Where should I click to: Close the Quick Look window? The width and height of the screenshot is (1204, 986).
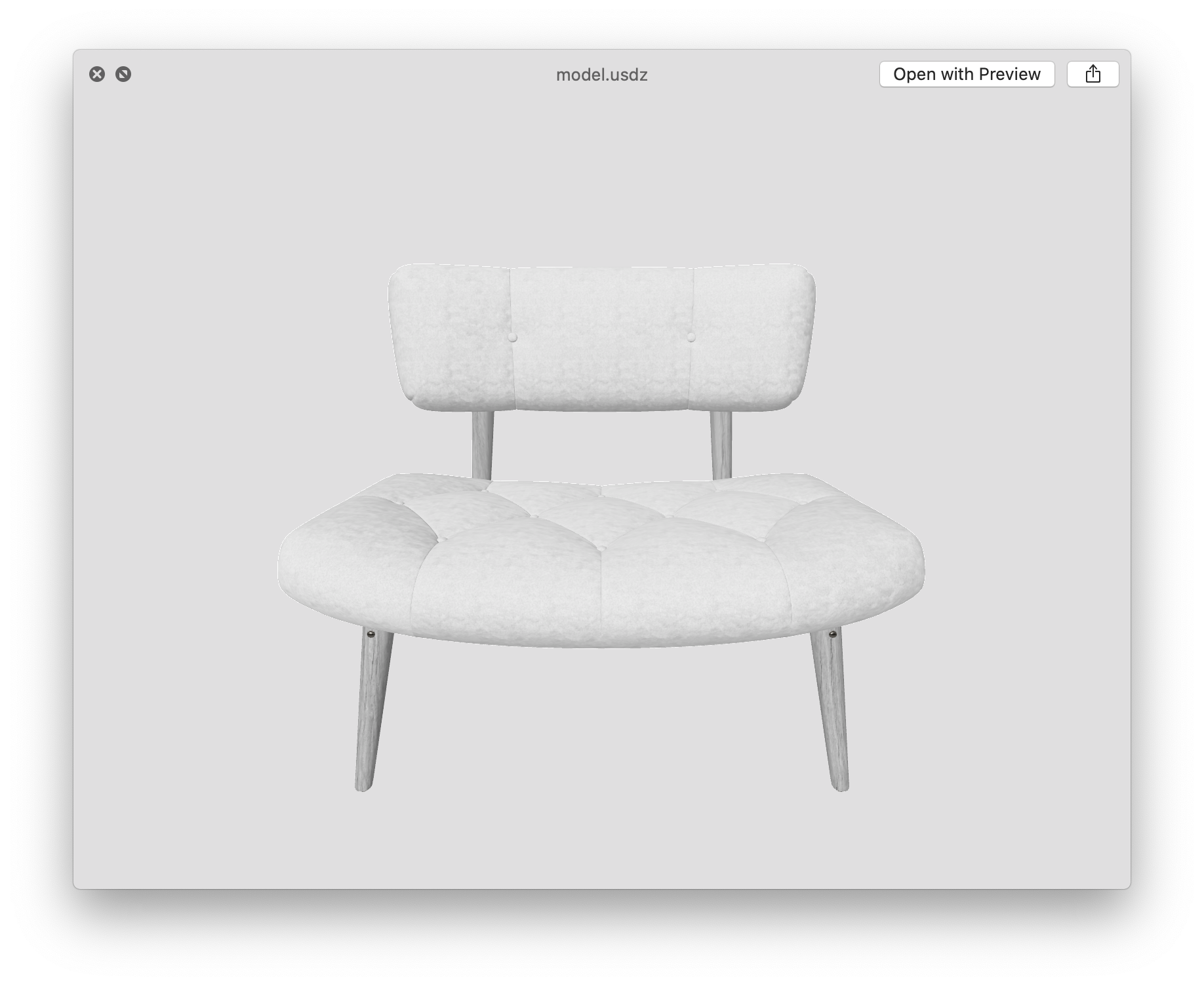click(97, 74)
